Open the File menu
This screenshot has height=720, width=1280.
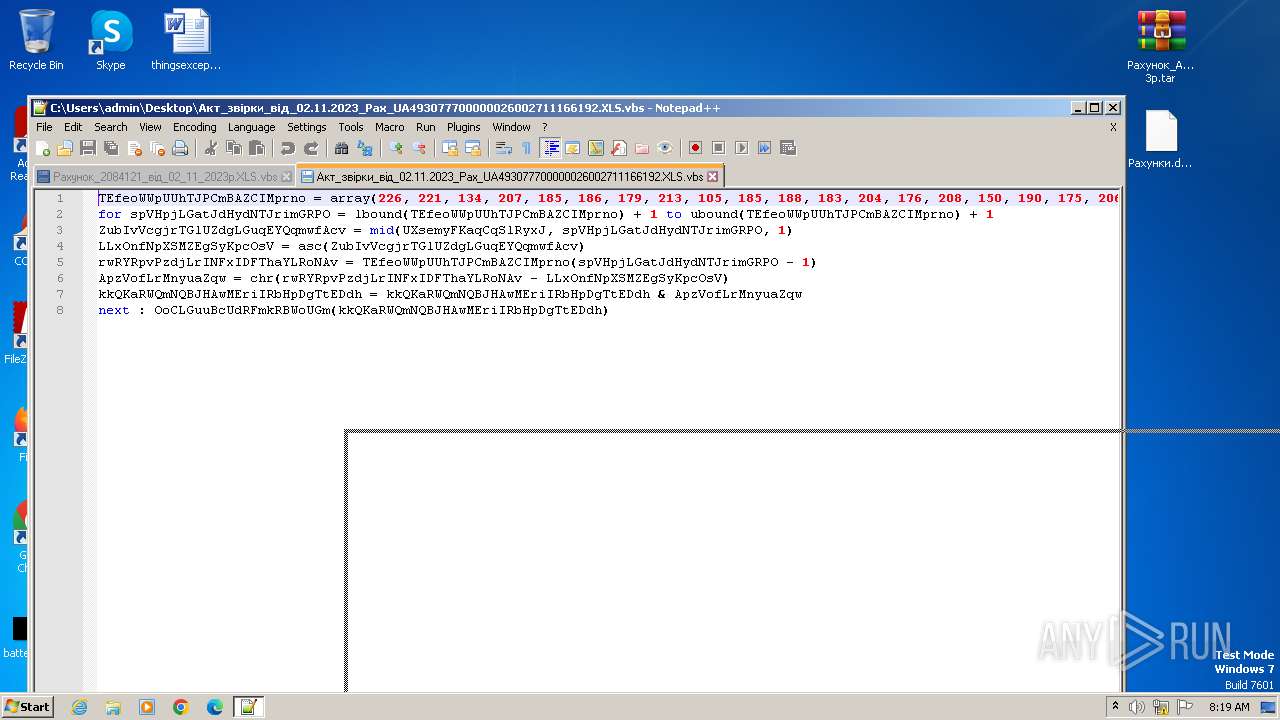(x=44, y=127)
